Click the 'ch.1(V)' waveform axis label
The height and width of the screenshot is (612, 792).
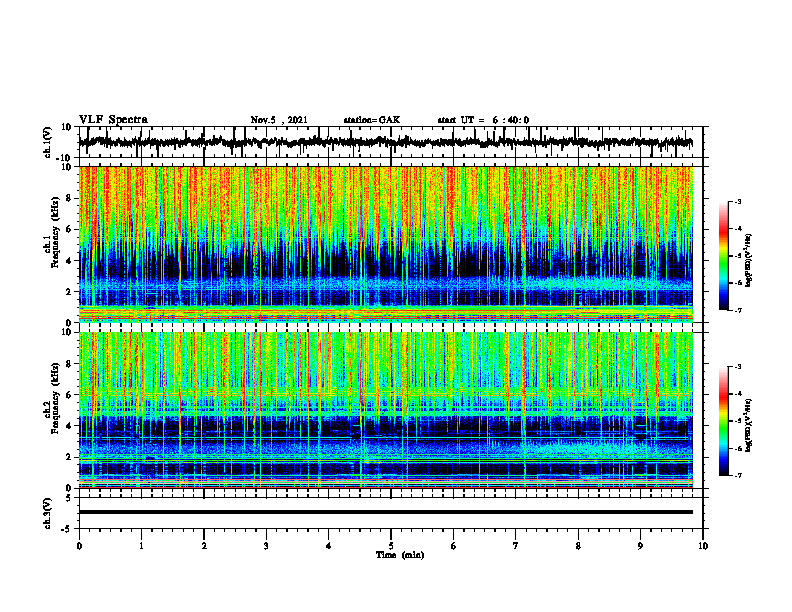[48, 142]
